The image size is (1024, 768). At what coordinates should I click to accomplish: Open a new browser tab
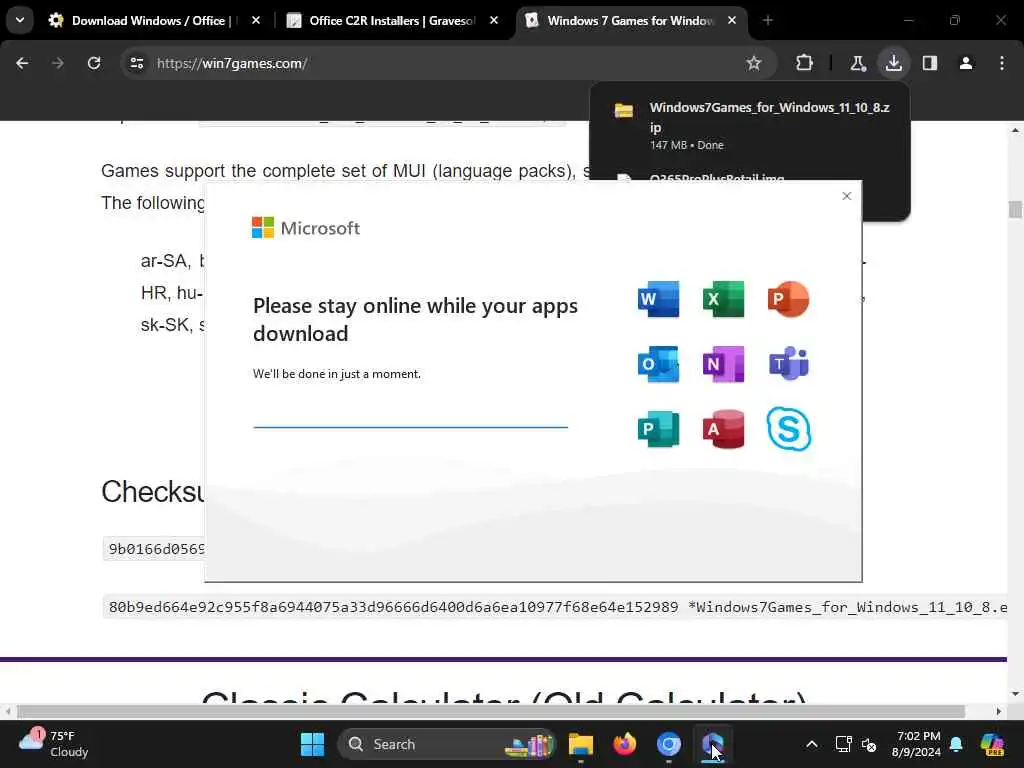click(767, 20)
